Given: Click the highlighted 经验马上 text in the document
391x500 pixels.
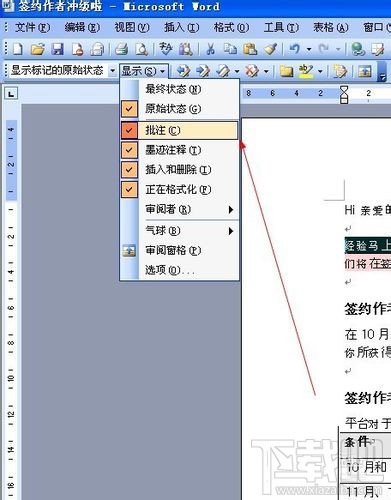Looking at the screenshot, I should pyautogui.click(x=367, y=246).
